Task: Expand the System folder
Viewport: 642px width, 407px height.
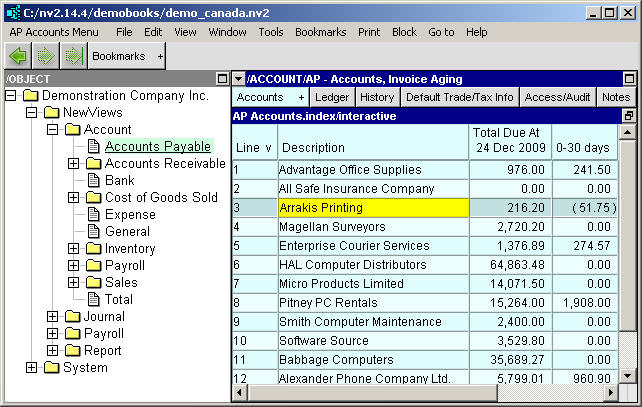Action: click(x=32, y=368)
